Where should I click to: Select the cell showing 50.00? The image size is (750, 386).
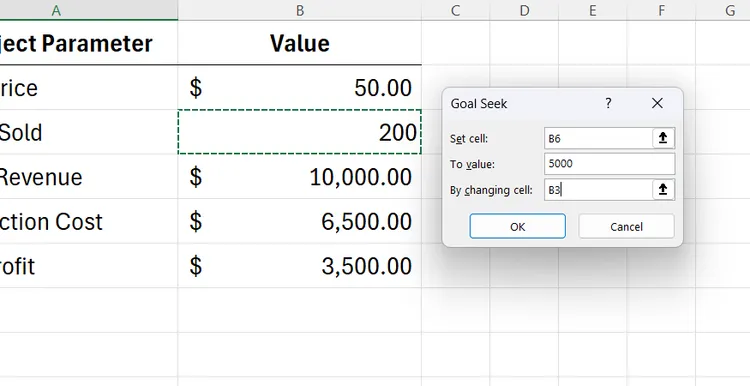tap(299, 88)
